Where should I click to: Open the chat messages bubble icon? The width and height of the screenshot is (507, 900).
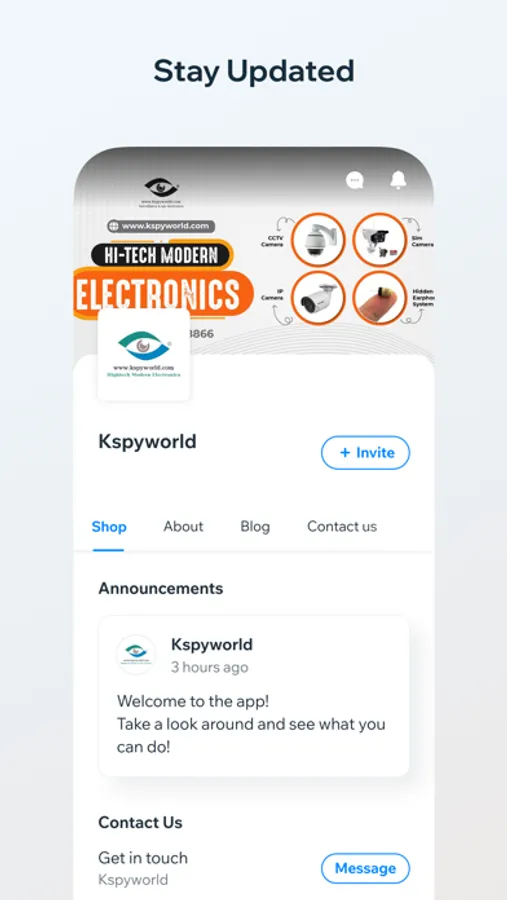click(355, 181)
